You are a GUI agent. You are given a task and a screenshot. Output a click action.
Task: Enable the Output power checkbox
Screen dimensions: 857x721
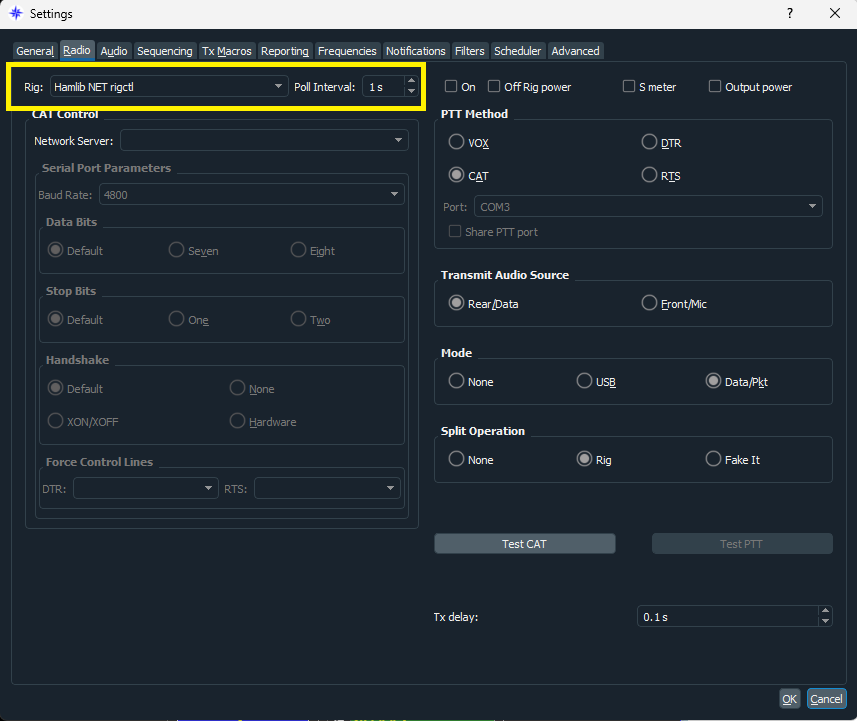pyautogui.click(x=715, y=87)
